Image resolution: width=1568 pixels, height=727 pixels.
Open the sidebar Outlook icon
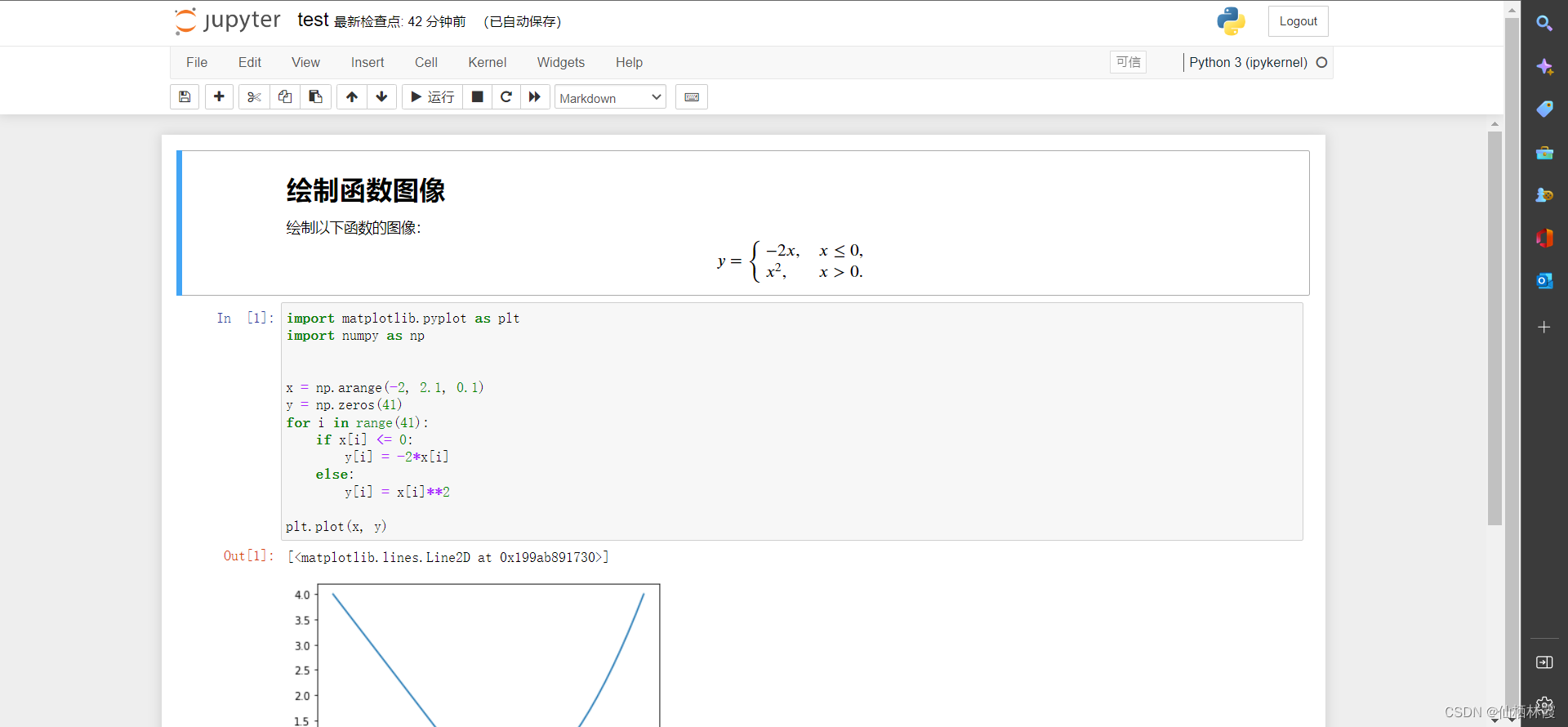(1544, 281)
